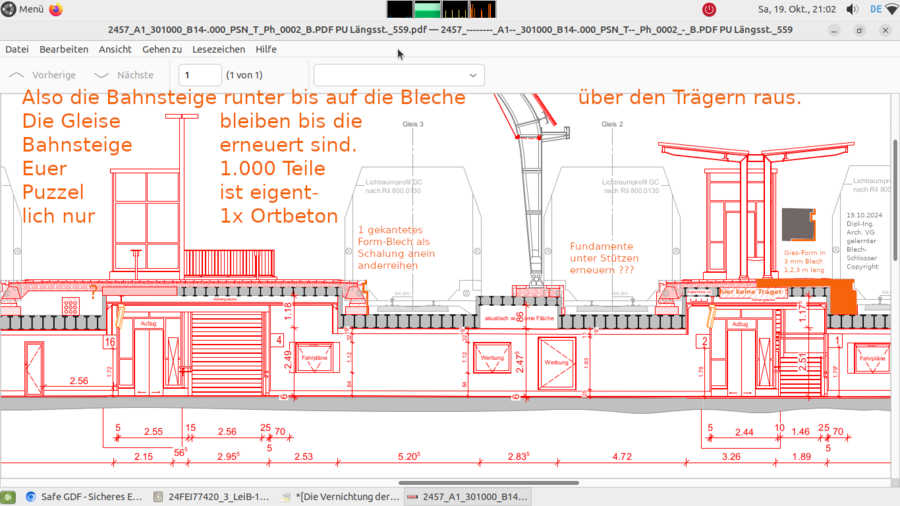Screen dimensions: 900x506
Task: Open the Datei menu
Action: click(x=16, y=49)
